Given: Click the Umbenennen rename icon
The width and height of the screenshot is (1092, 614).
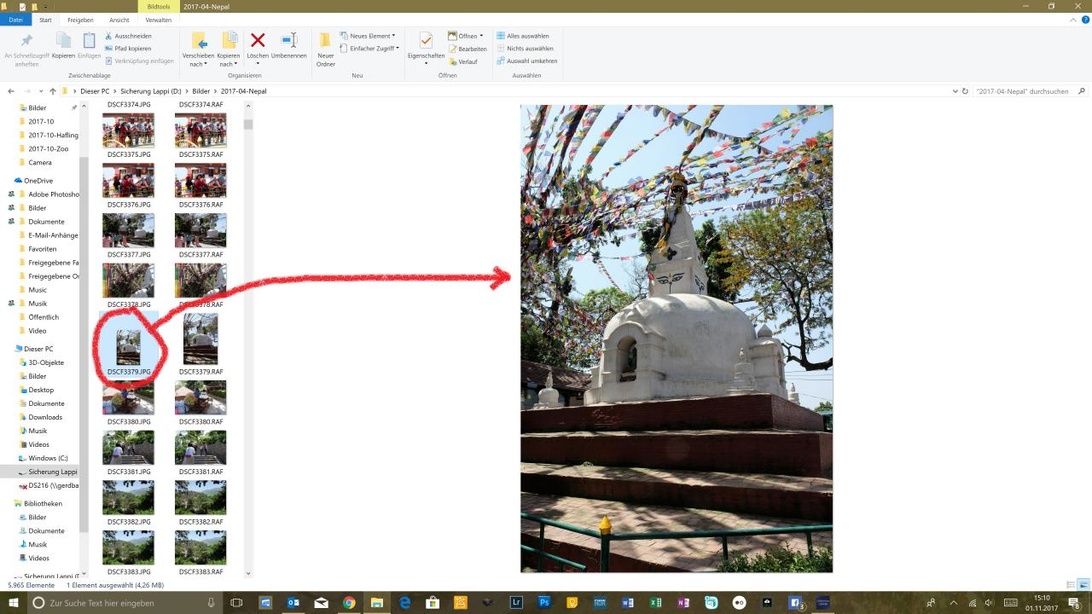Looking at the screenshot, I should tap(289, 41).
